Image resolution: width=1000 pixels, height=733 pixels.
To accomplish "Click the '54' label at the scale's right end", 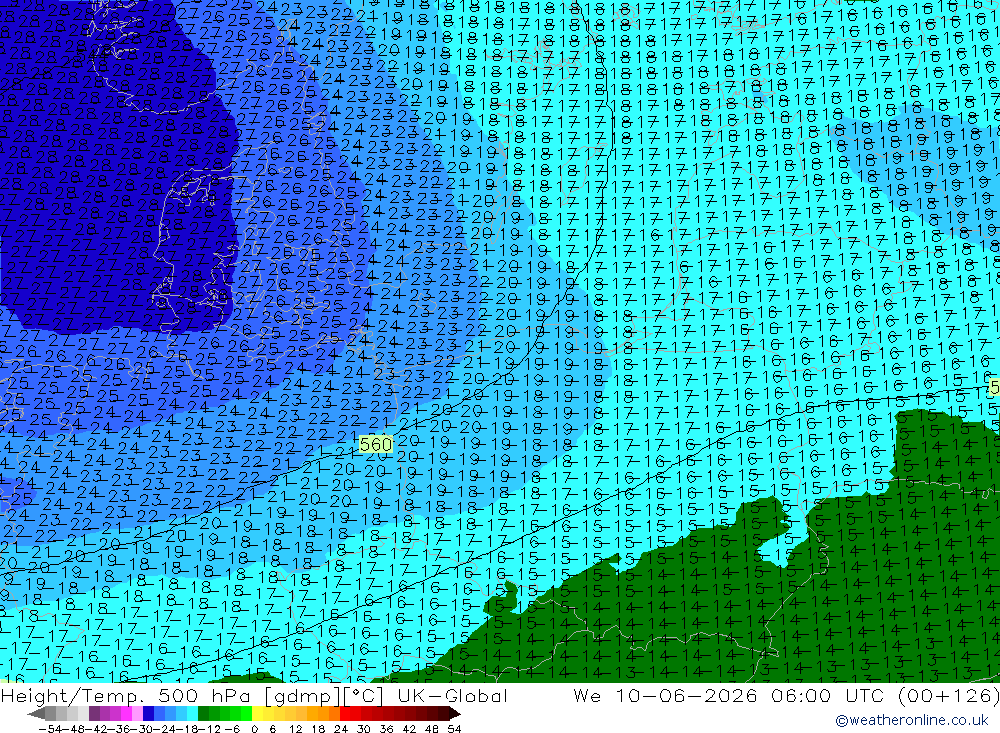I will click(454, 729).
